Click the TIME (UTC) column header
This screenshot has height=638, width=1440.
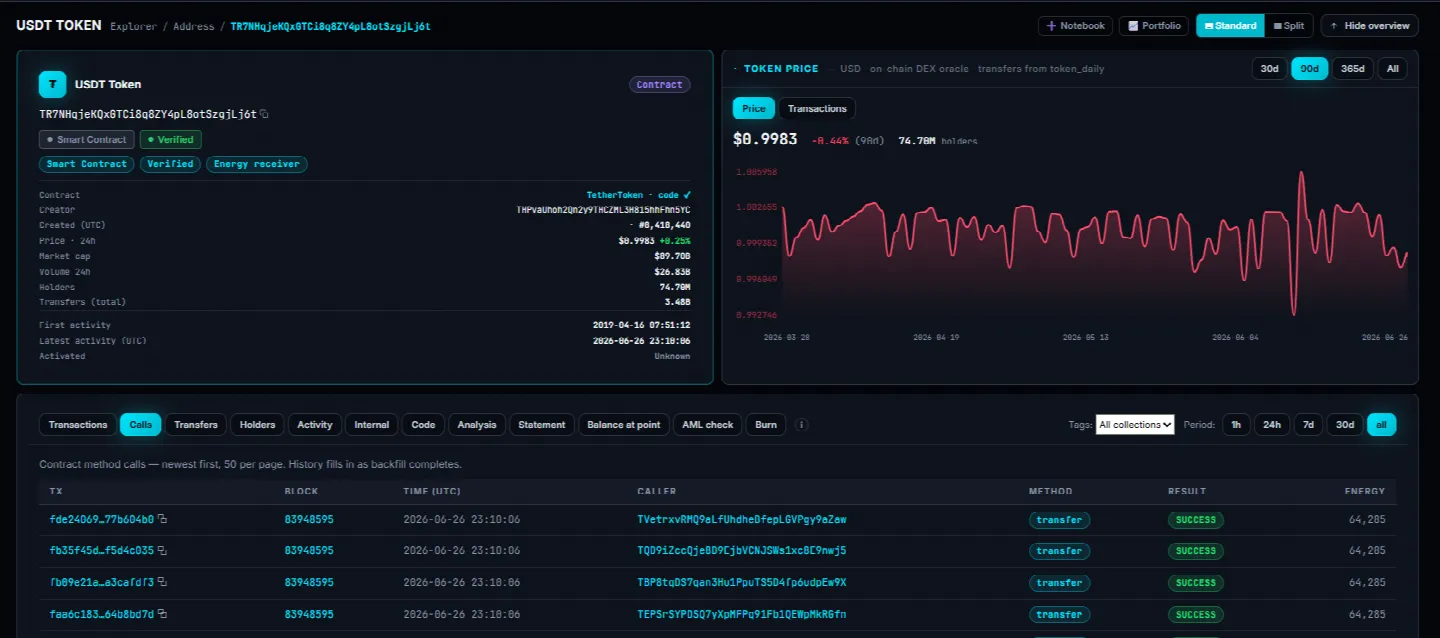click(x=432, y=491)
